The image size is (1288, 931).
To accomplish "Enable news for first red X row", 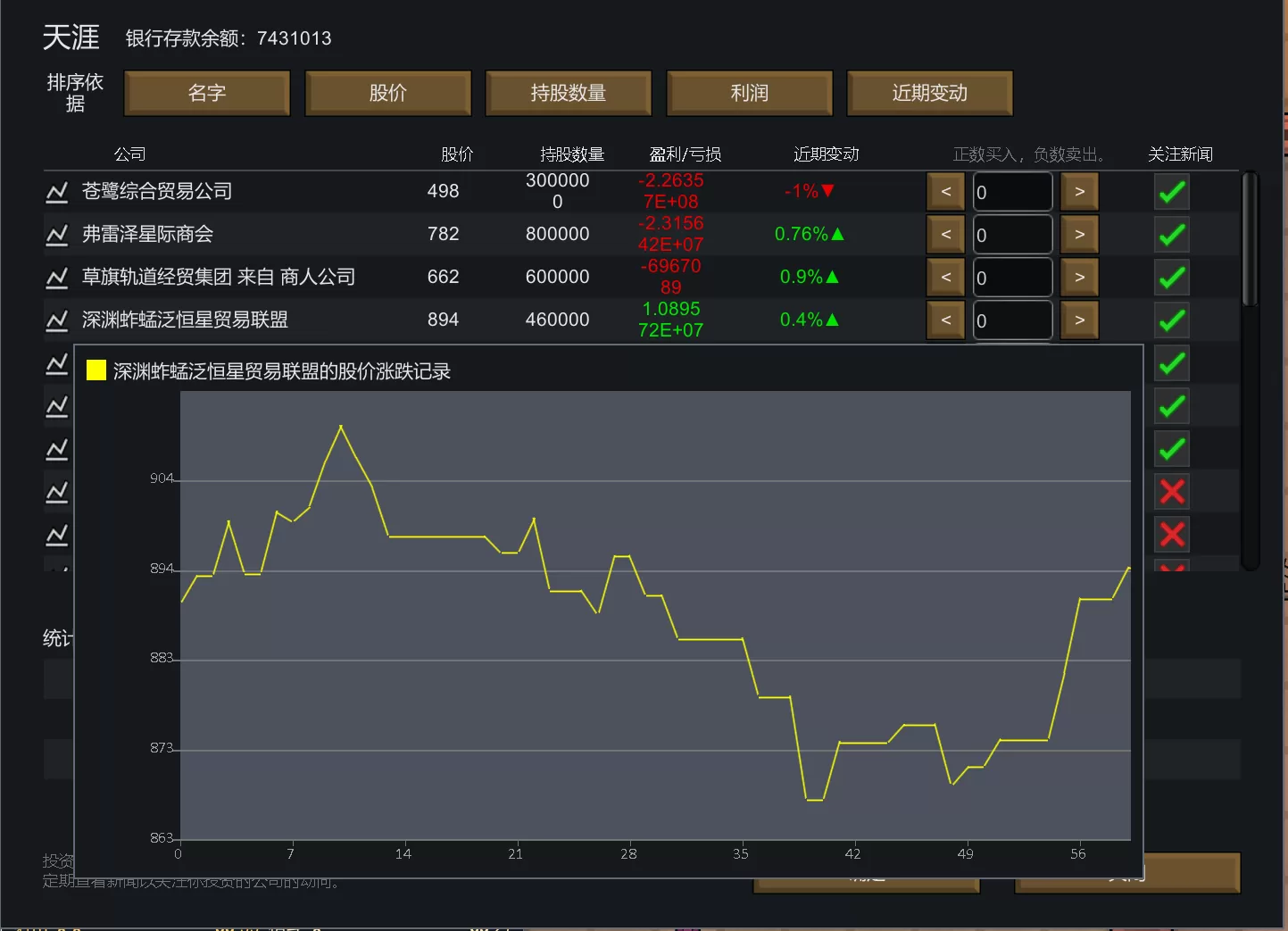I will [1172, 492].
